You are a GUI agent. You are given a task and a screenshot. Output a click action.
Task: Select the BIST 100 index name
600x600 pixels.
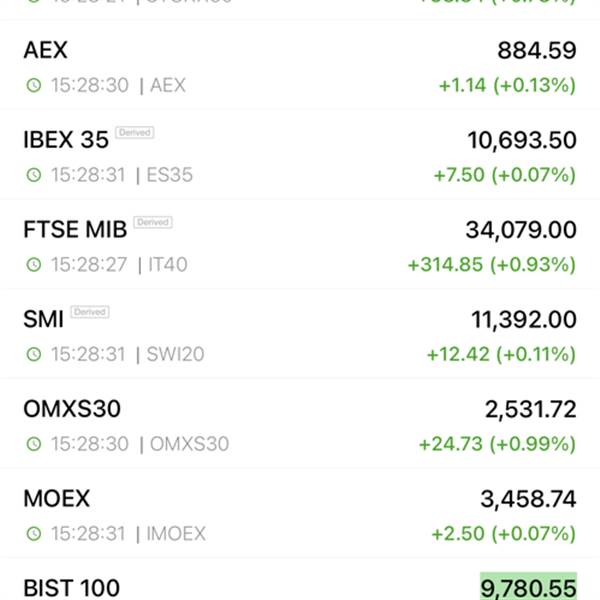coord(72,588)
